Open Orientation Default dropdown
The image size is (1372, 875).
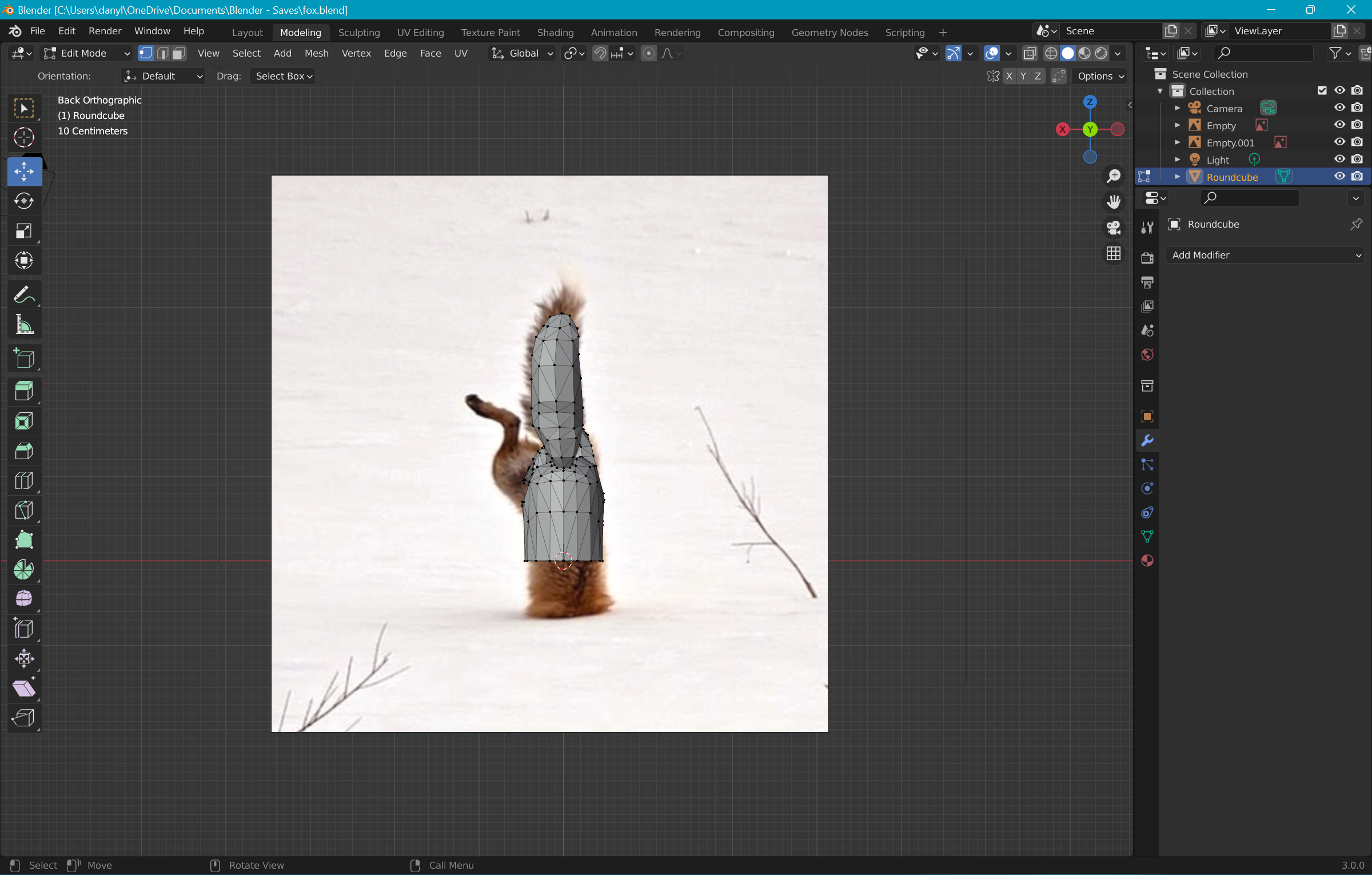tap(163, 76)
